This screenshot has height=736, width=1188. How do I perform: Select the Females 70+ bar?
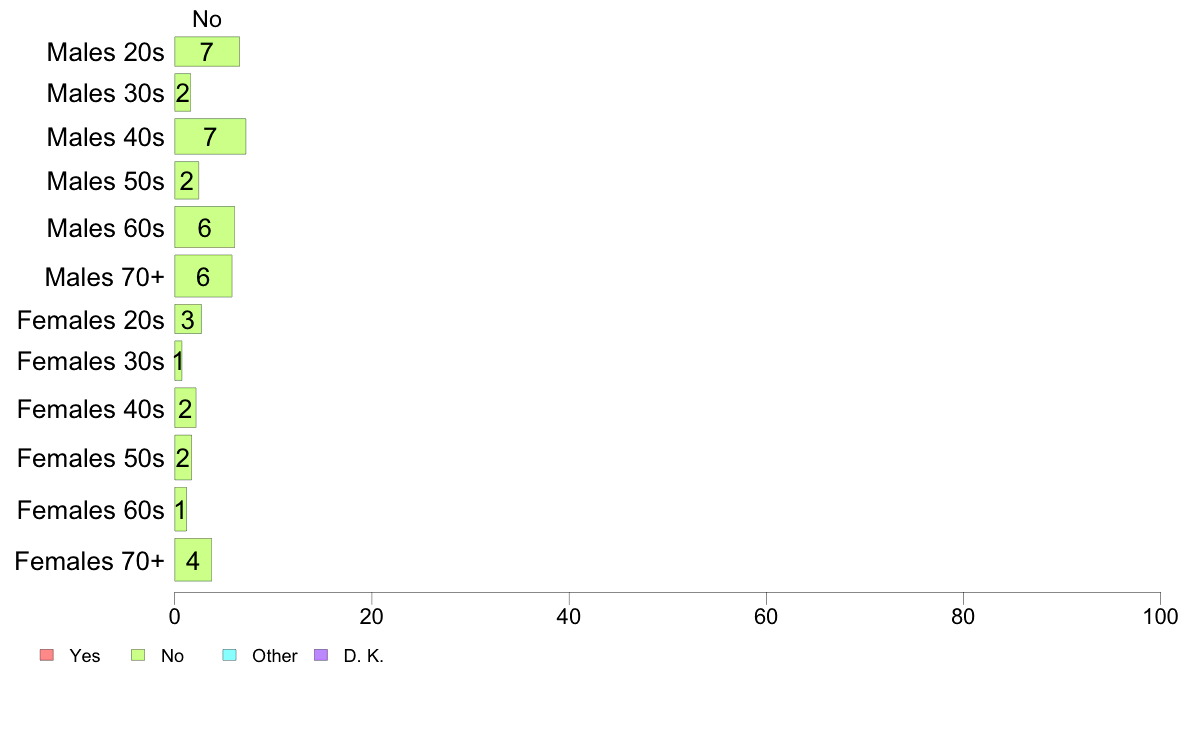coord(193,560)
